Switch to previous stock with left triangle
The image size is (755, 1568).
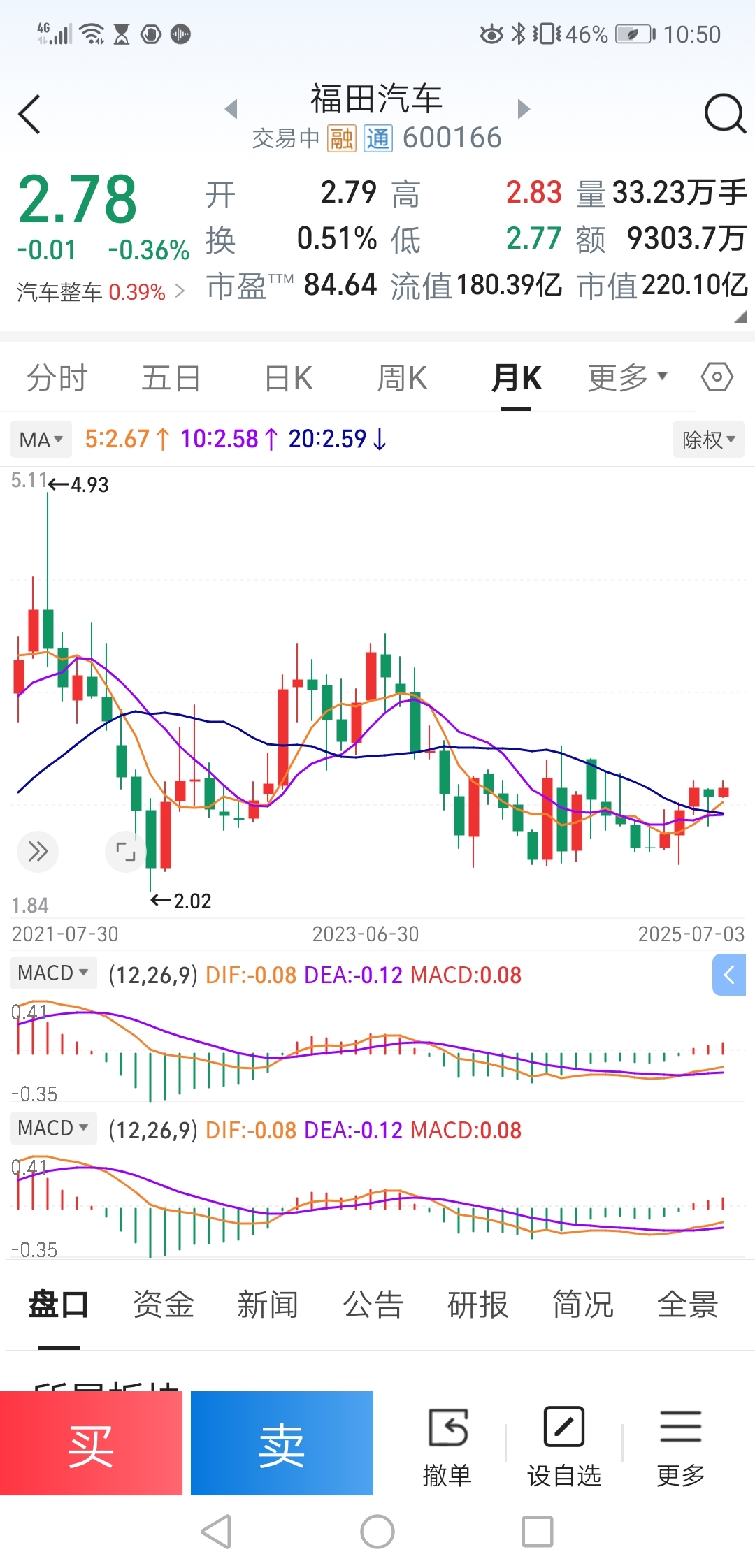click(x=231, y=109)
